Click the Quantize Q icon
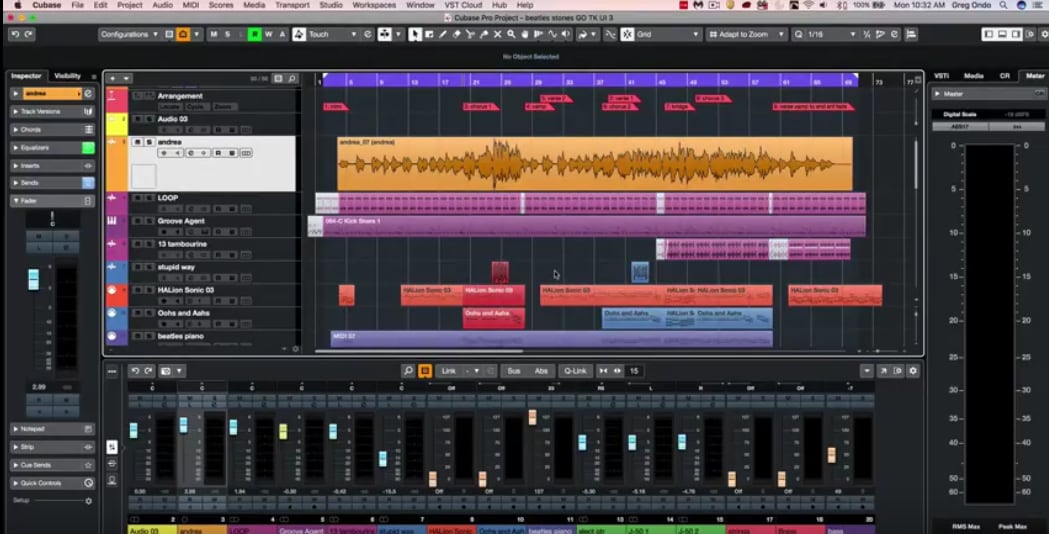The width and height of the screenshot is (1049, 534). 798,34
